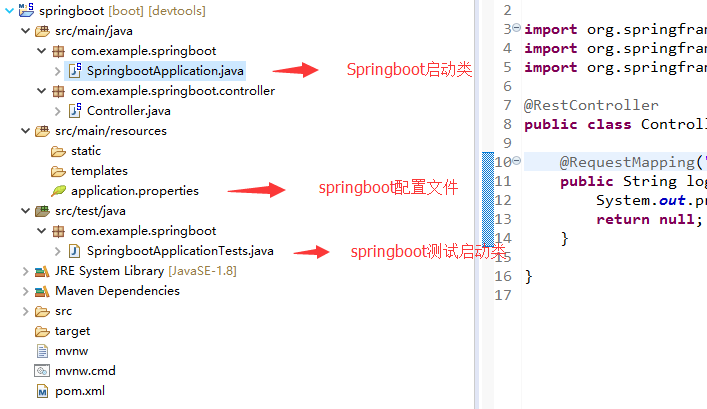Collapse com.example.springboot package under src/main/java
Screen dimensions: 707x409
click(x=41, y=51)
